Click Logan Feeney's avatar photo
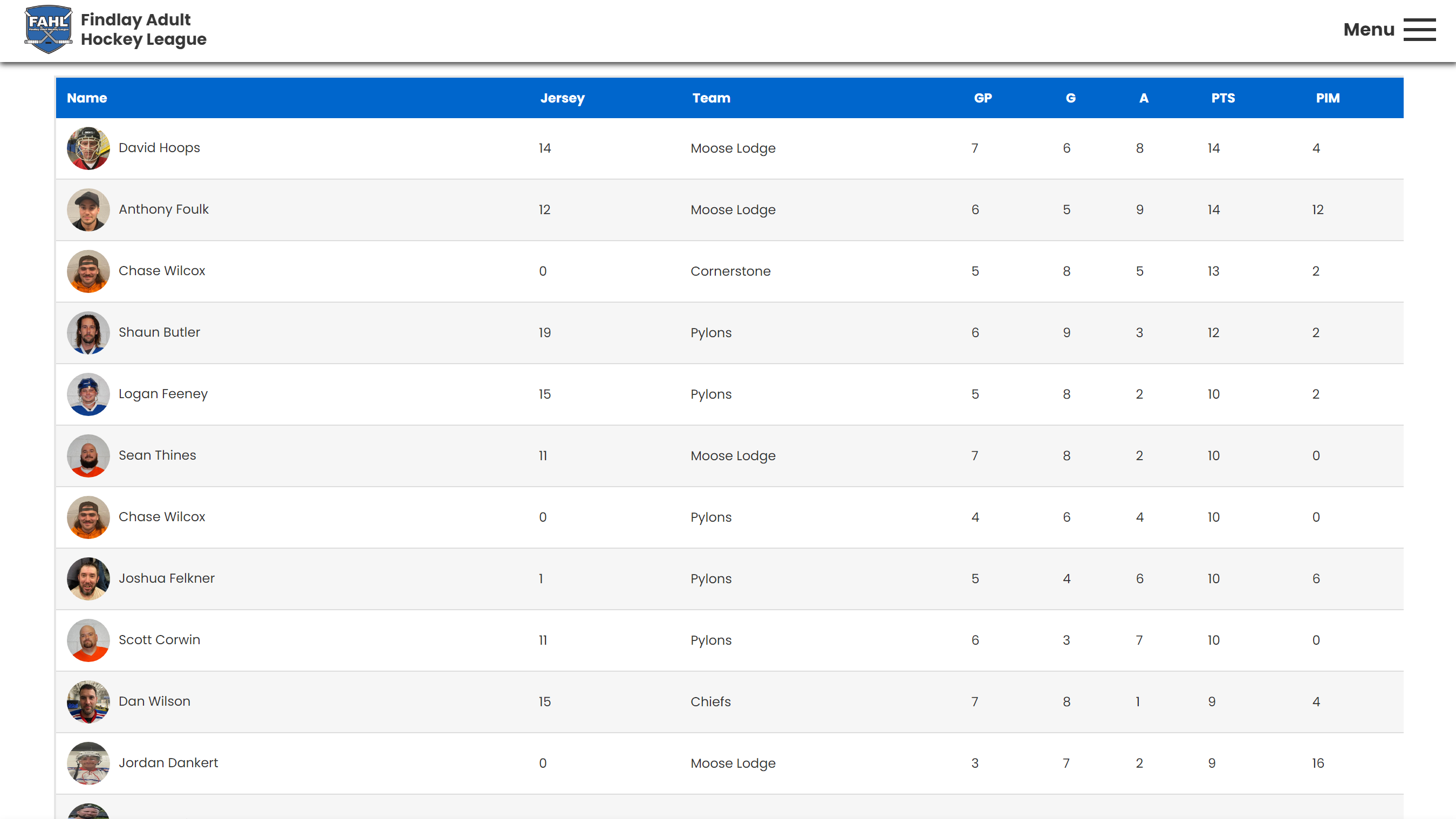This screenshot has height=819, width=1456. (88, 394)
